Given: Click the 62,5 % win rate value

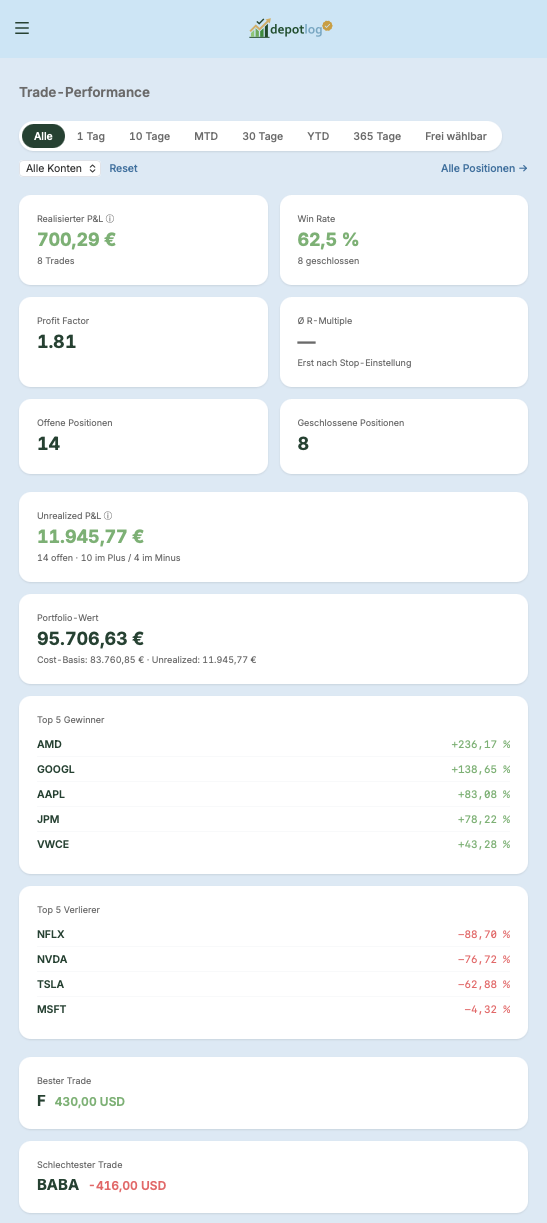Looking at the screenshot, I should [x=328, y=239].
